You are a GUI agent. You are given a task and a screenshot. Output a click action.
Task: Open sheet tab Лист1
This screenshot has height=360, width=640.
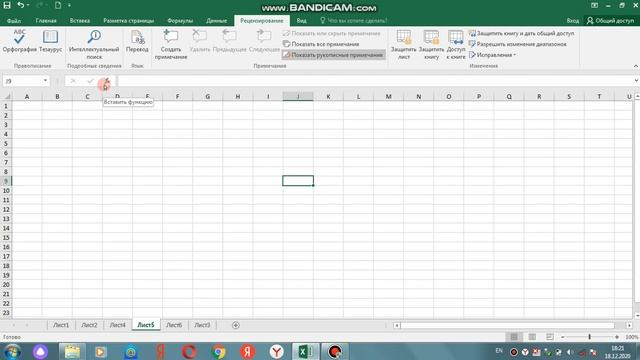(x=61, y=325)
